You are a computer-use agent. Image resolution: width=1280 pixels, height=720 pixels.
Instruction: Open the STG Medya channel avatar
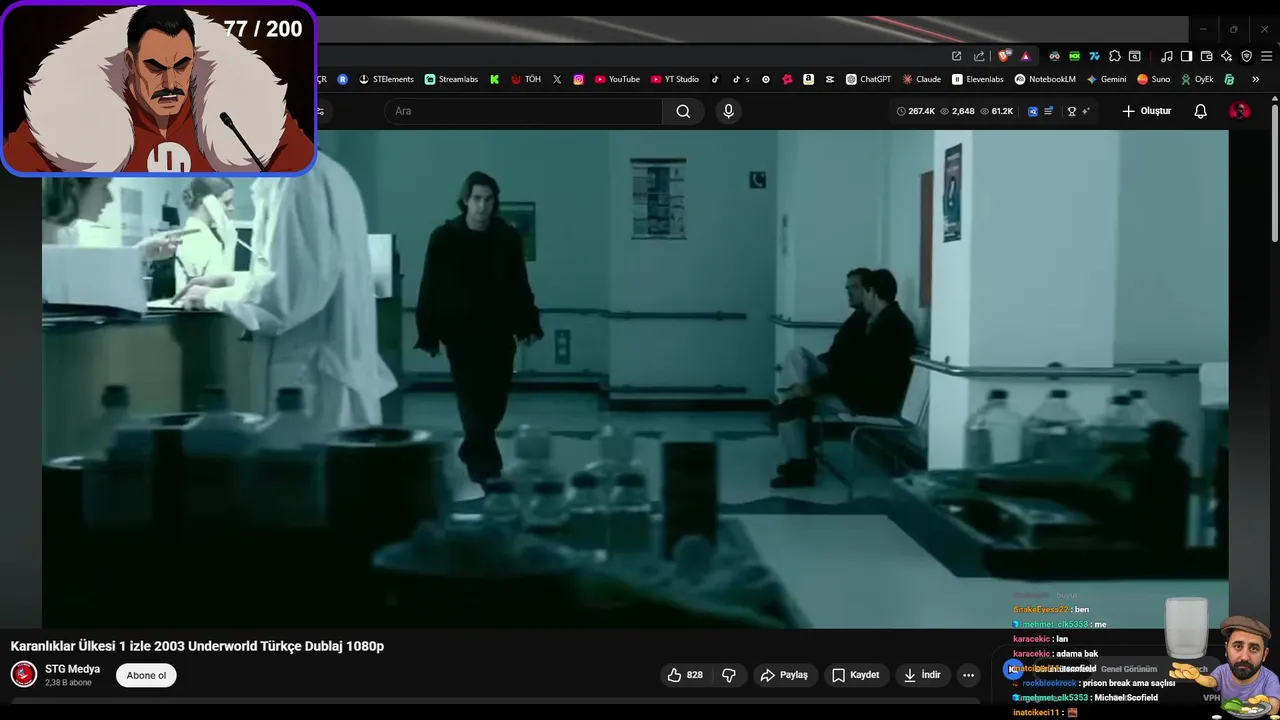click(24, 675)
